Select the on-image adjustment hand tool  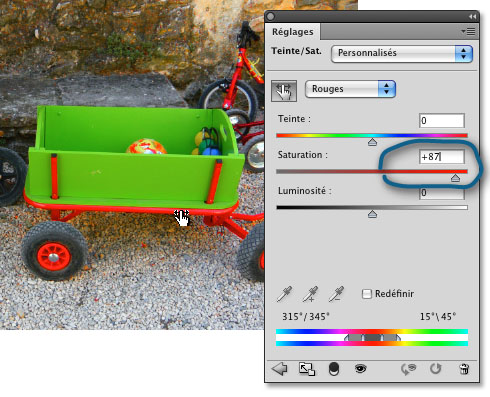click(284, 91)
